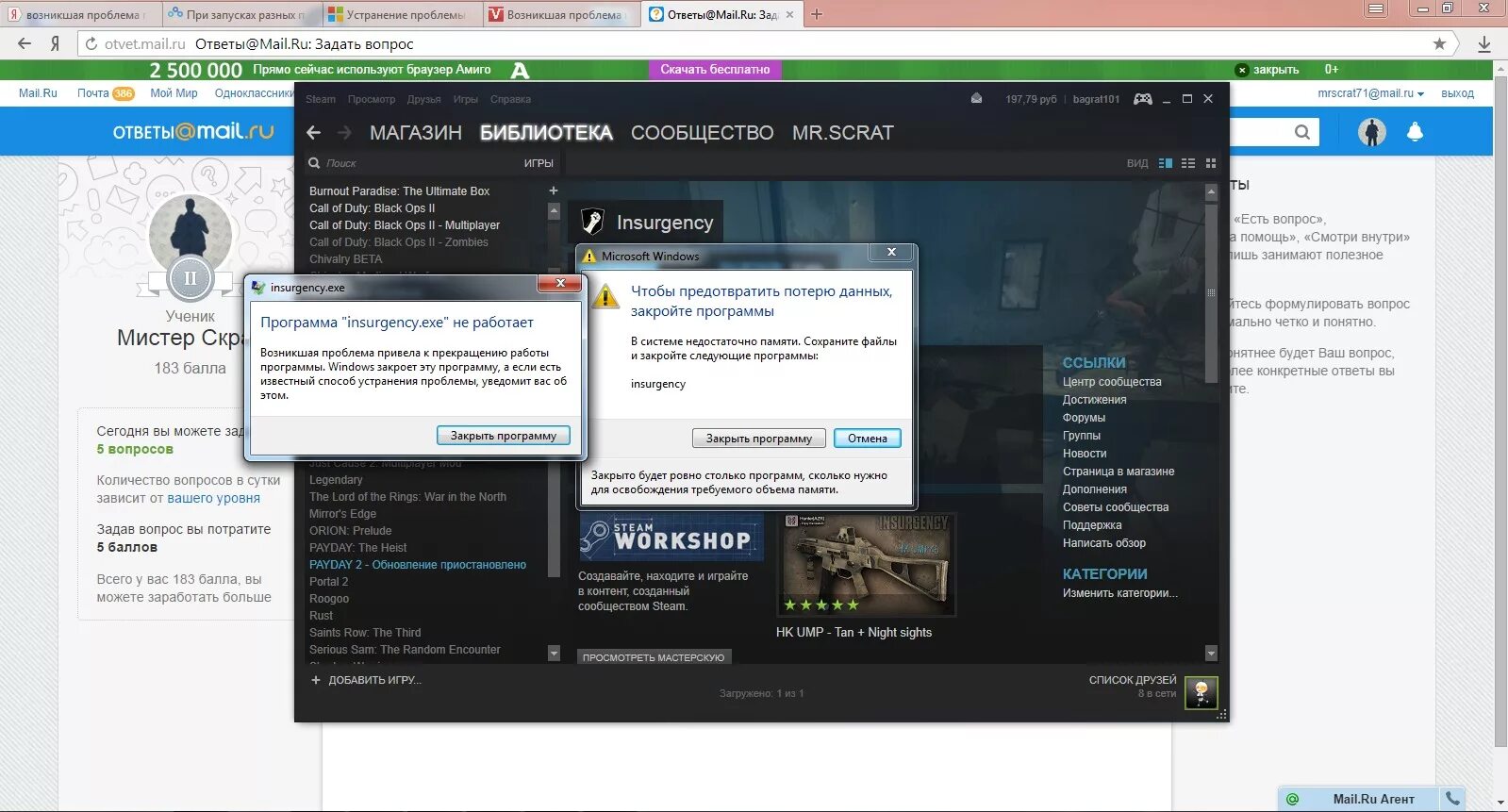Screen dimensions: 1508x812
Task: Switch to СООБЩЕСТВО tab in Steam
Action: coord(703,133)
